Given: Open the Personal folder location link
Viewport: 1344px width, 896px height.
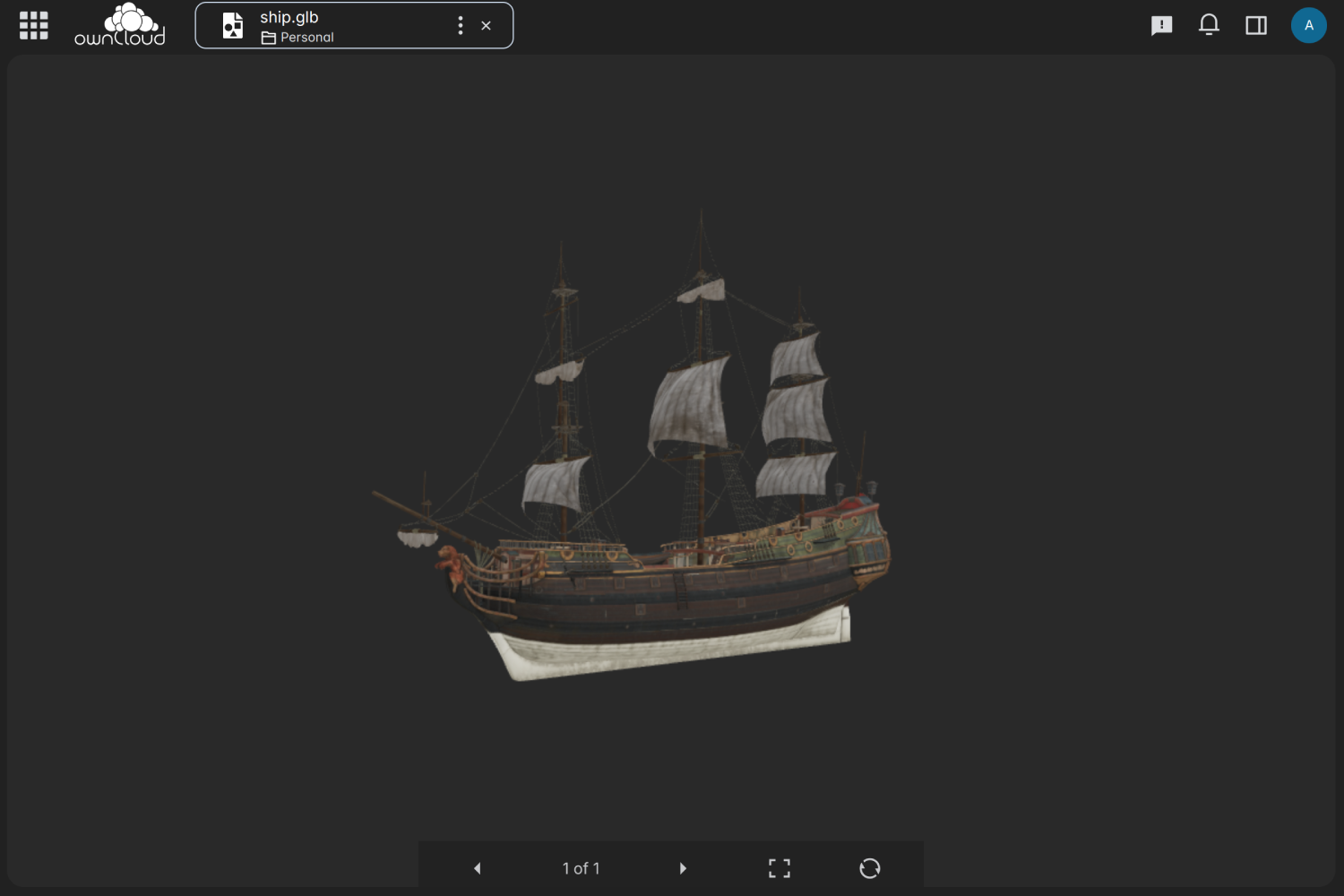Looking at the screenshot, I should [297, 38].
